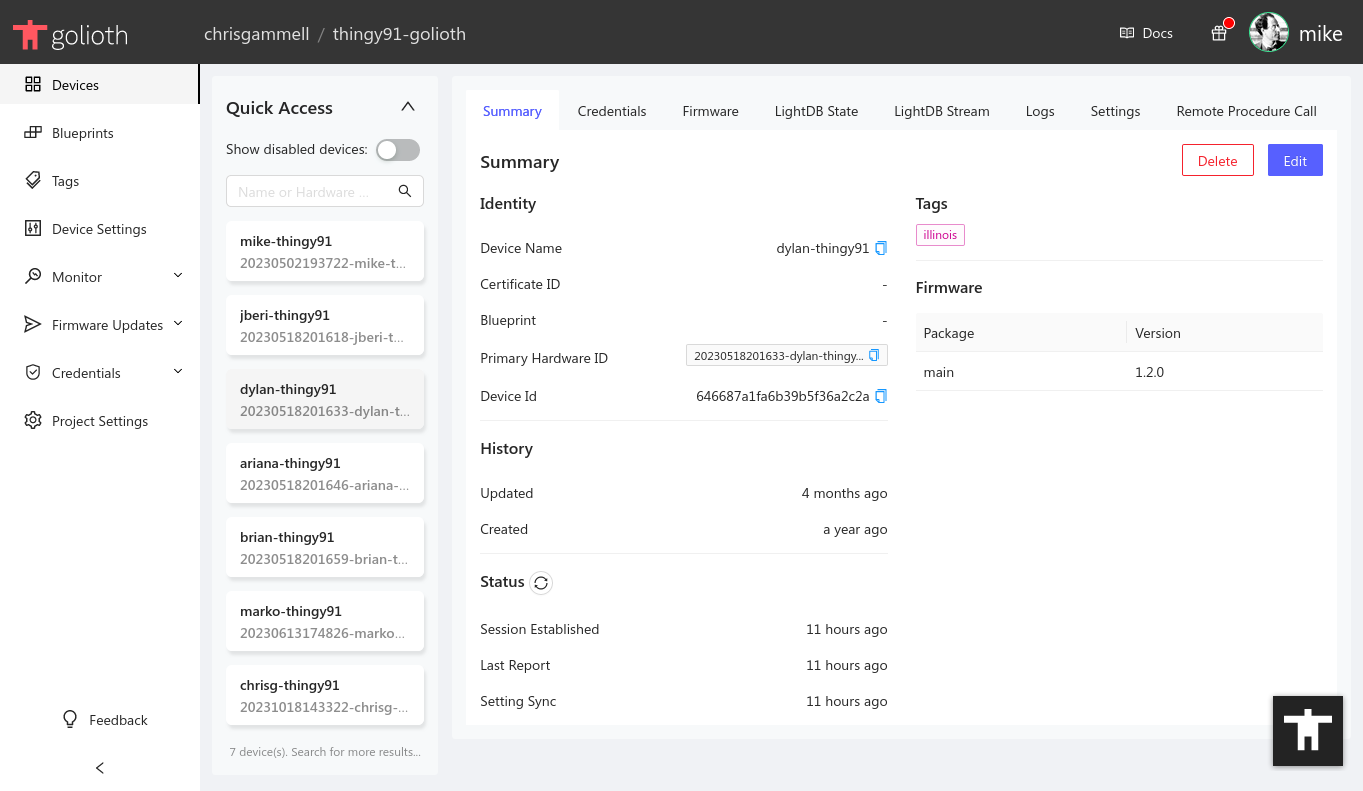Switch to the LightDB Stream tab
This screenshot has height=791, width=1363.
click(x=941, y=111)
